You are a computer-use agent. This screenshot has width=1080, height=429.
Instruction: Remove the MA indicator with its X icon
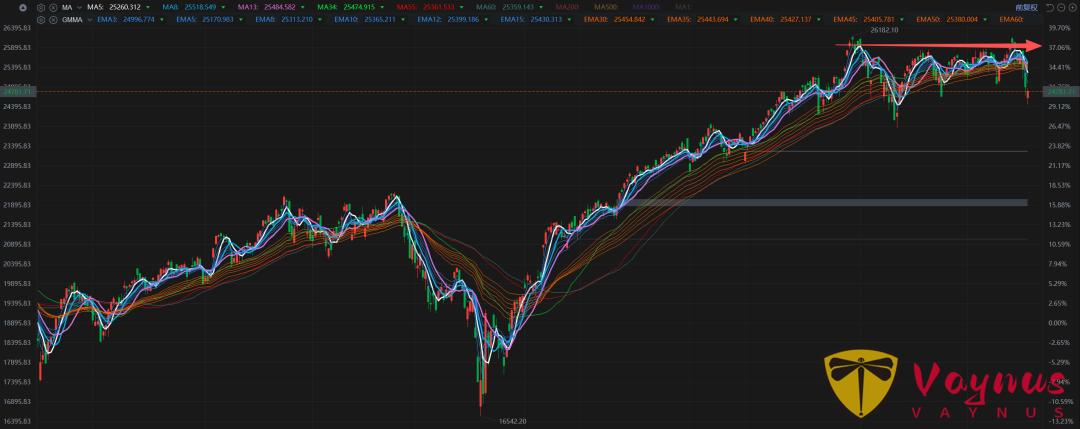click(x=52, y=7)
